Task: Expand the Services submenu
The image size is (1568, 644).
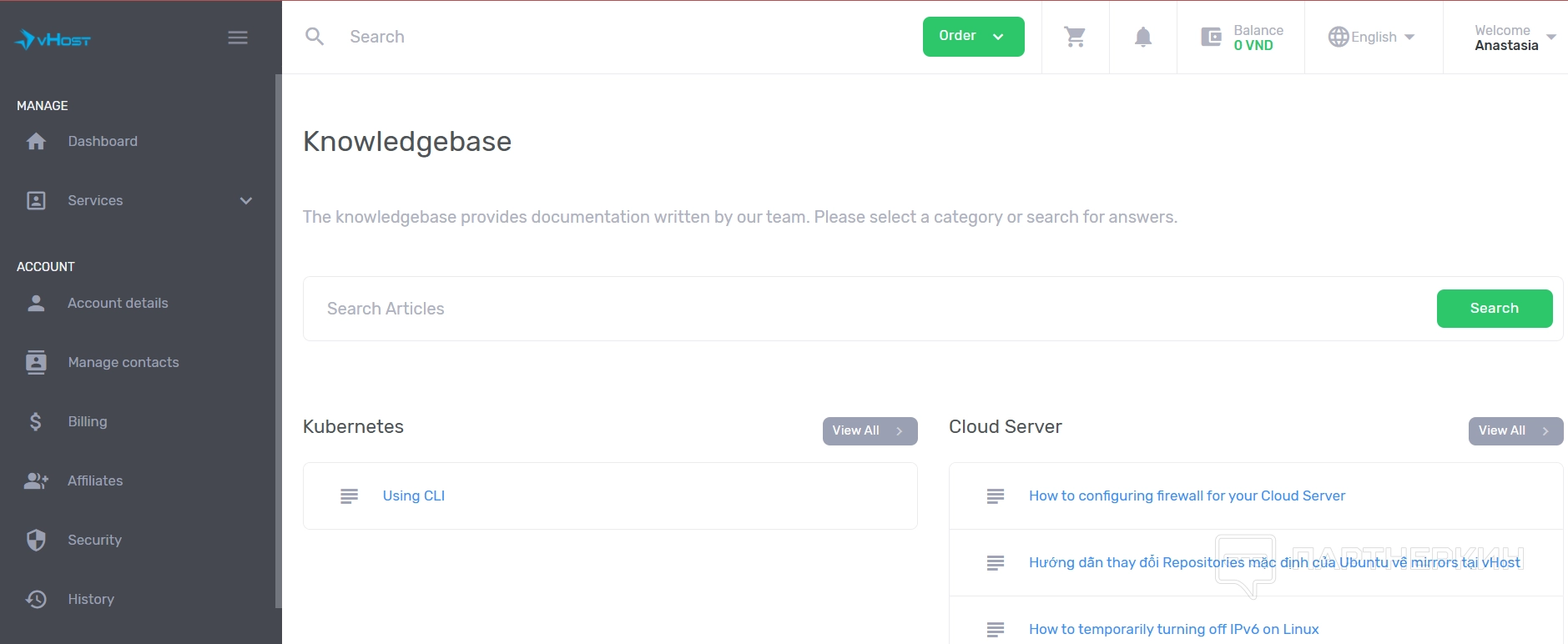Action: click(245, 201)
